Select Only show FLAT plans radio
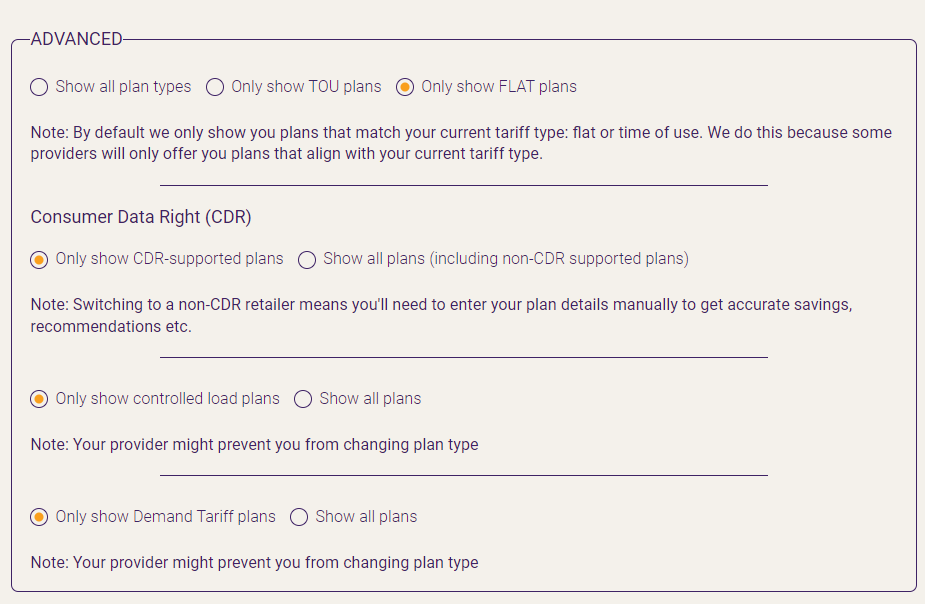Image resolution: width=925 pixels, height=604 pixels. [405, 87]
